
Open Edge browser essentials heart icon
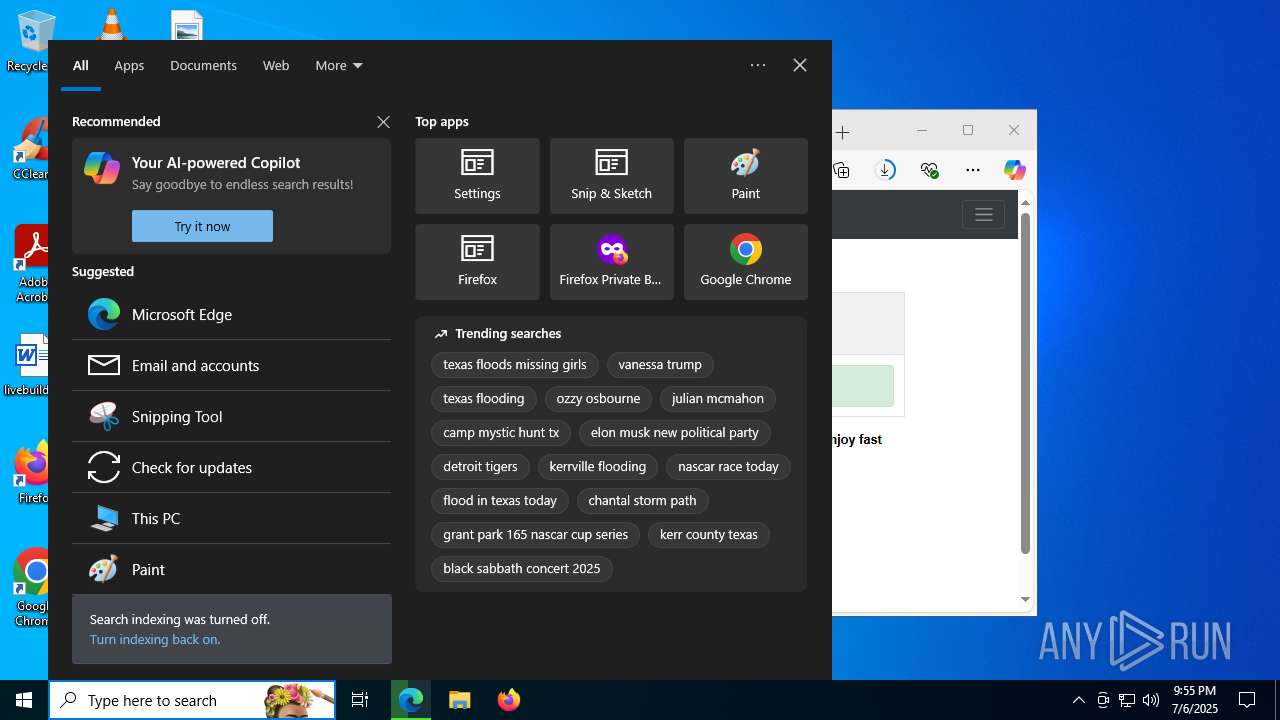[x=930, y=170]
